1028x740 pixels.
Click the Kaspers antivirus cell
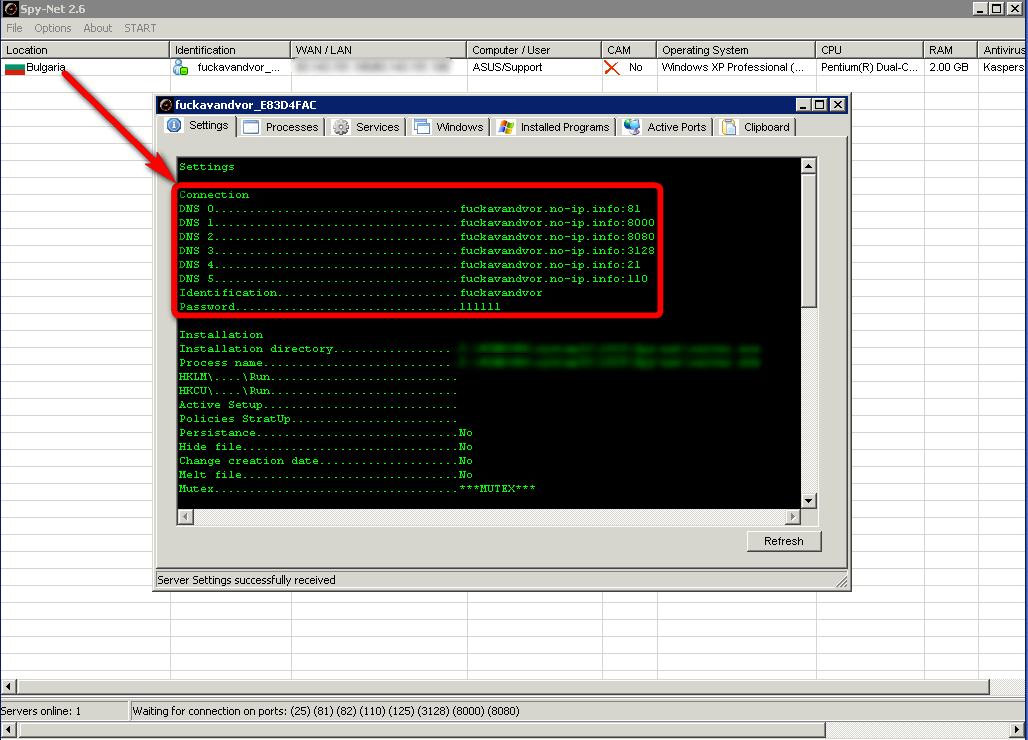pyautogui.click(x=1003, y=68)
